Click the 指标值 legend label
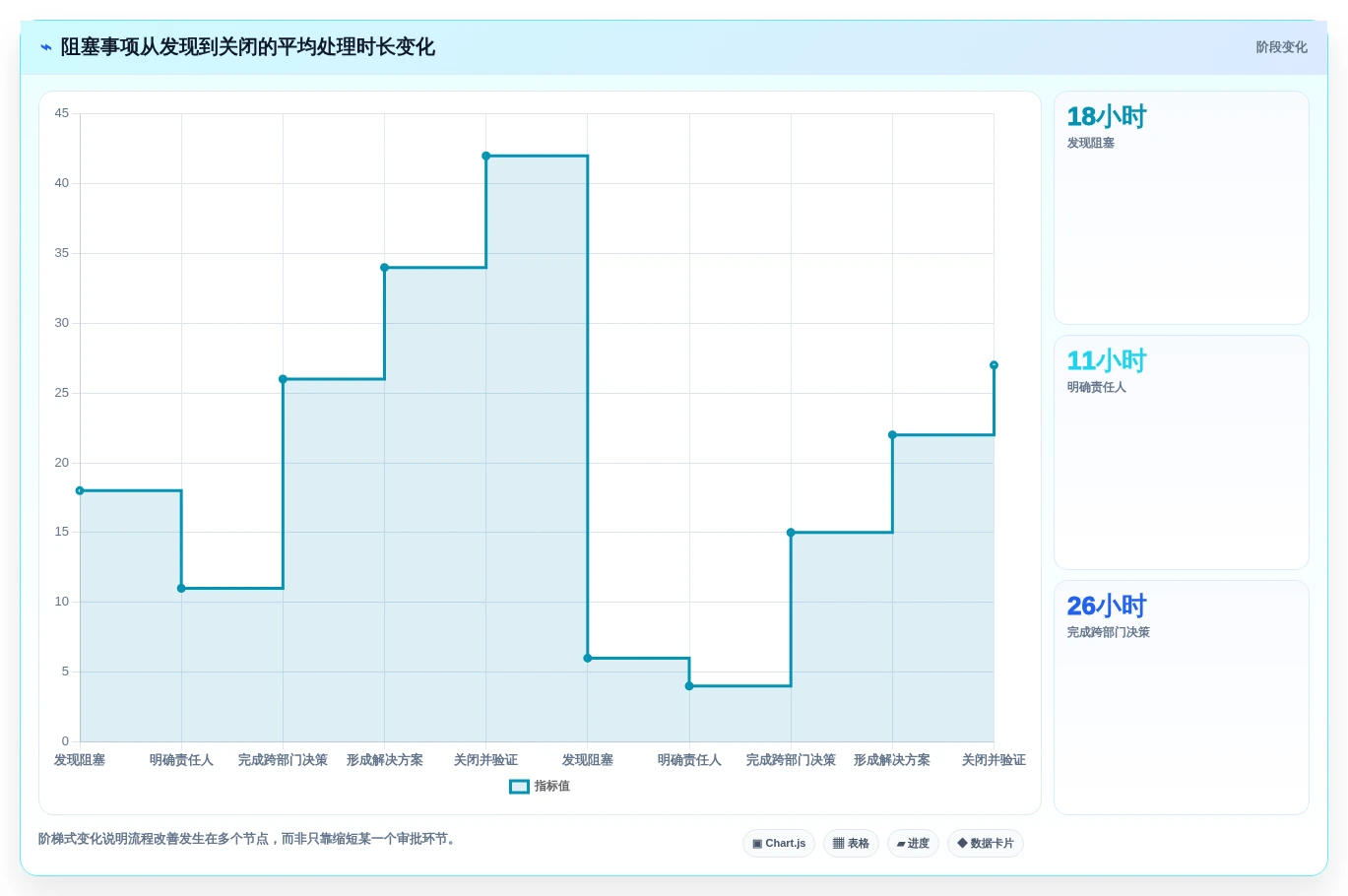 coord(552,787)
